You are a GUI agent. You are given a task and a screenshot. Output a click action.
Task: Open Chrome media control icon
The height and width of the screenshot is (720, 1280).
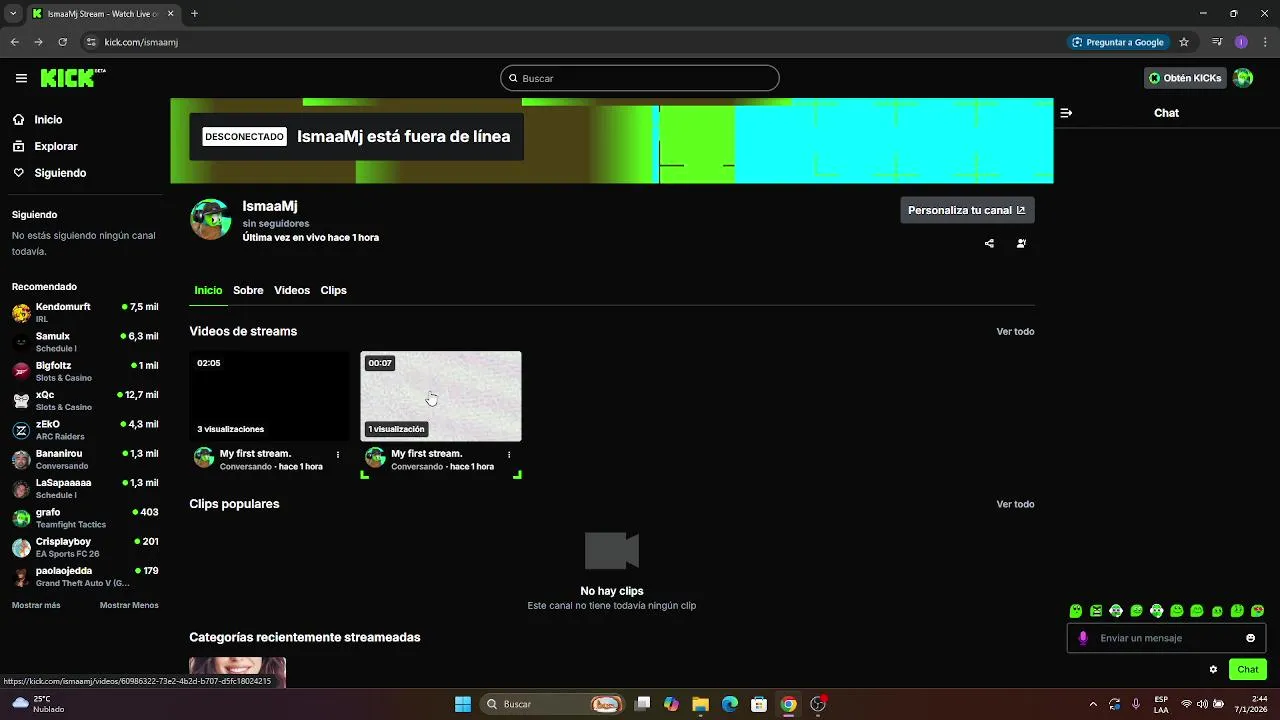click(1217, 42)
